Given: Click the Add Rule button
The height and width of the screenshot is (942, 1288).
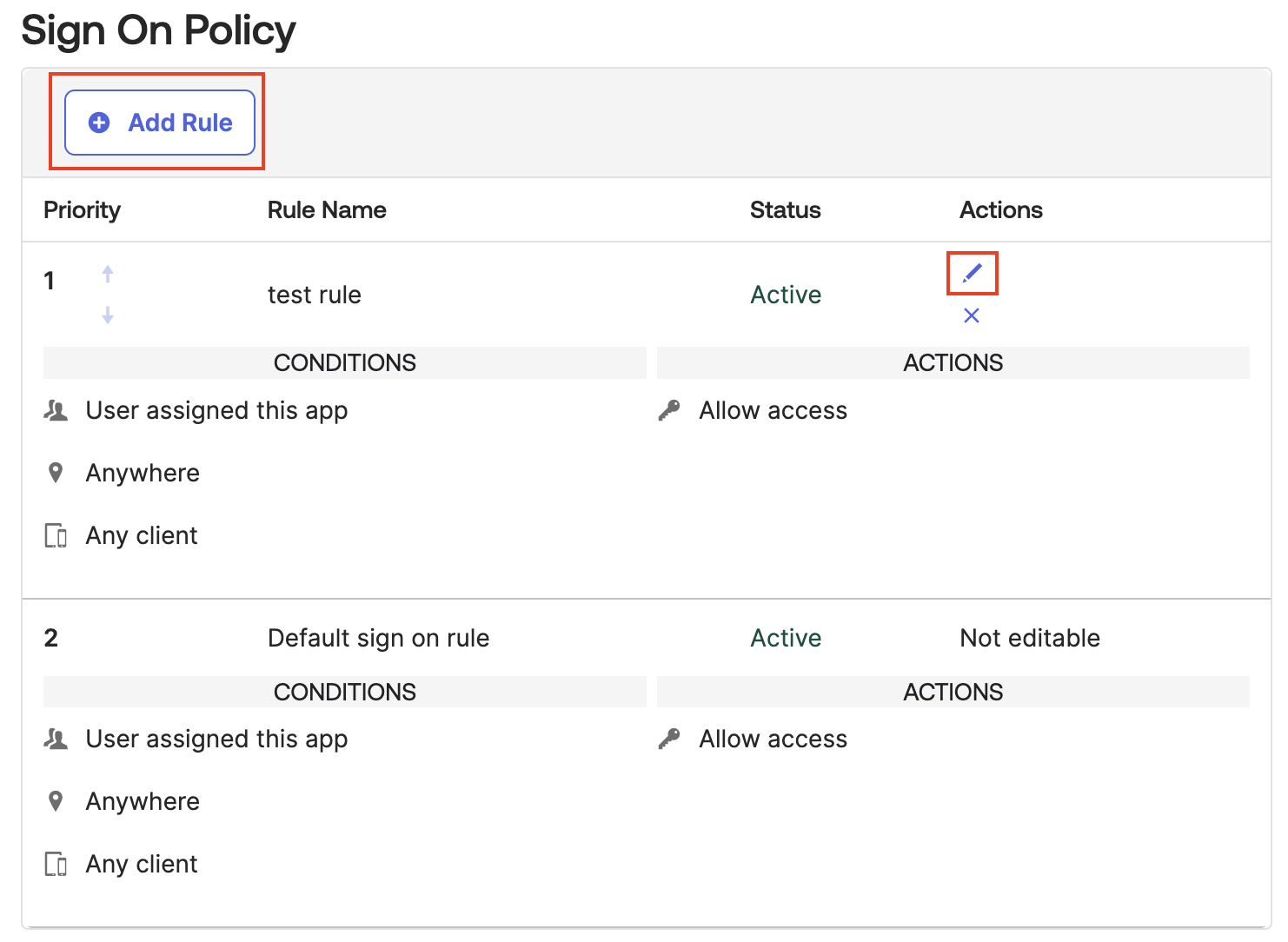Looking at the screenshot, I should [160, 123].
